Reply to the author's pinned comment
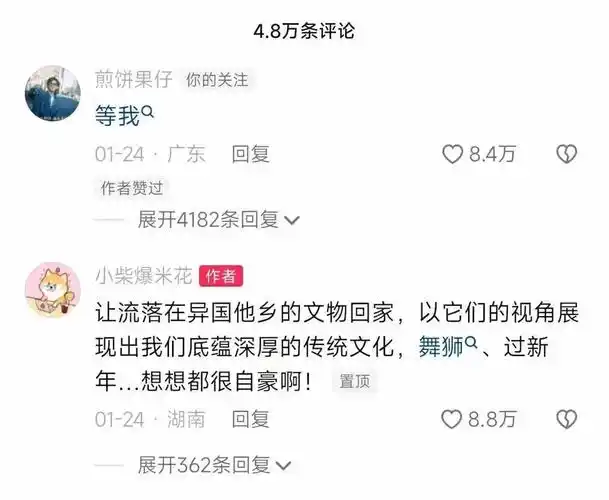 (x=251, y=420)
